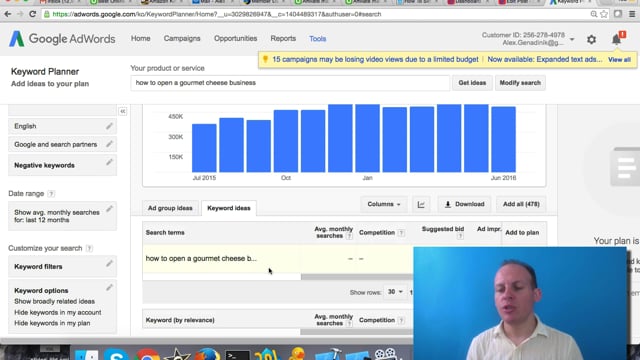Go back using the browser back arrow
The width and height of the screenshot is (640, 360).
point(8,14)
